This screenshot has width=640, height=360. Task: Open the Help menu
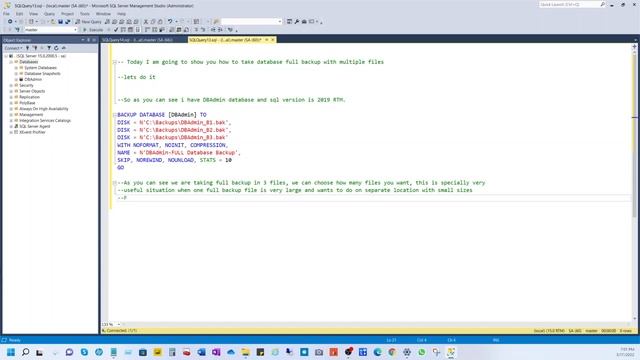[x=121, y=14]
